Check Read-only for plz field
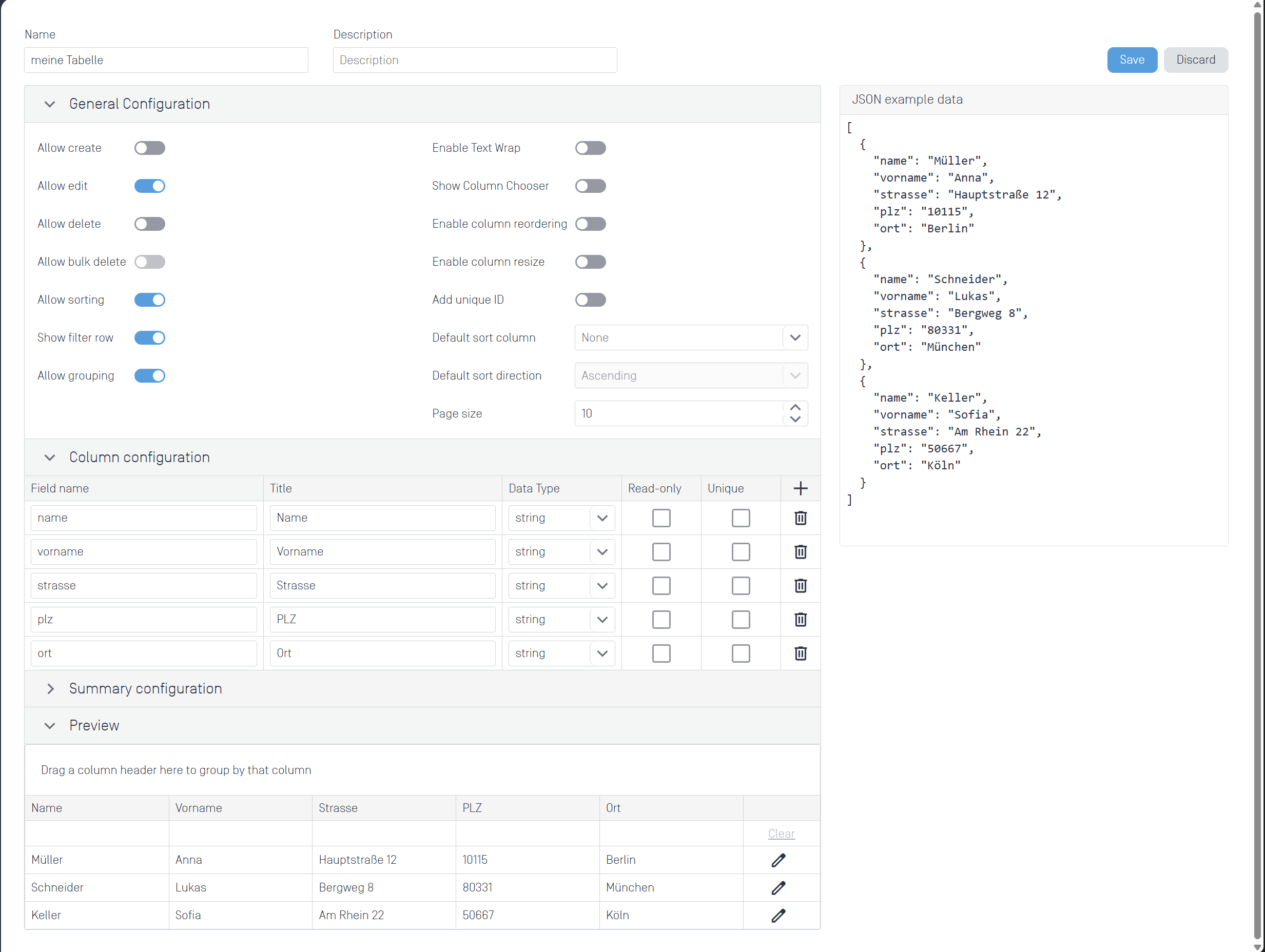This screenshot has width=1265, height=952. pyautogui.click(x=661, y=619)
